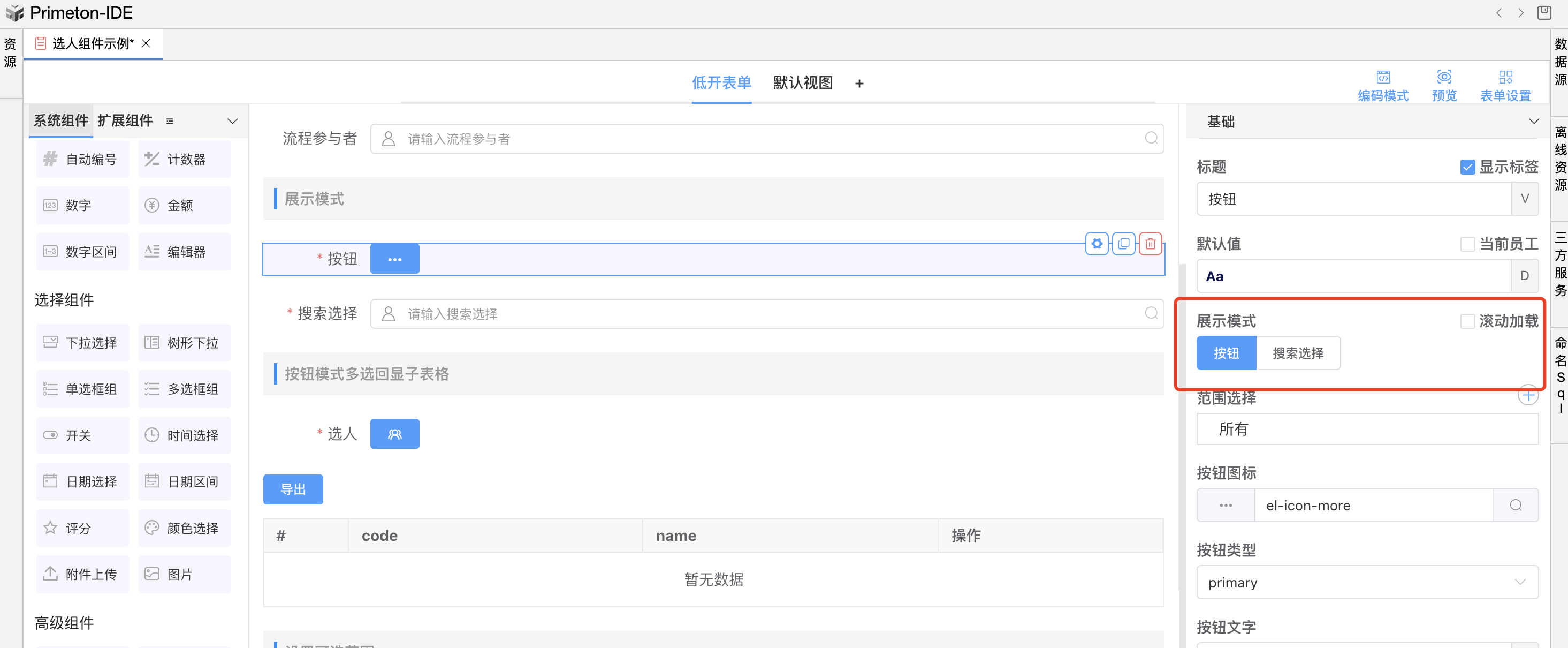Image resolution: width=1568 pixels, height=648 pixels.
Task: Delete selected component with red trash icon
Action: coord(1150,244)
